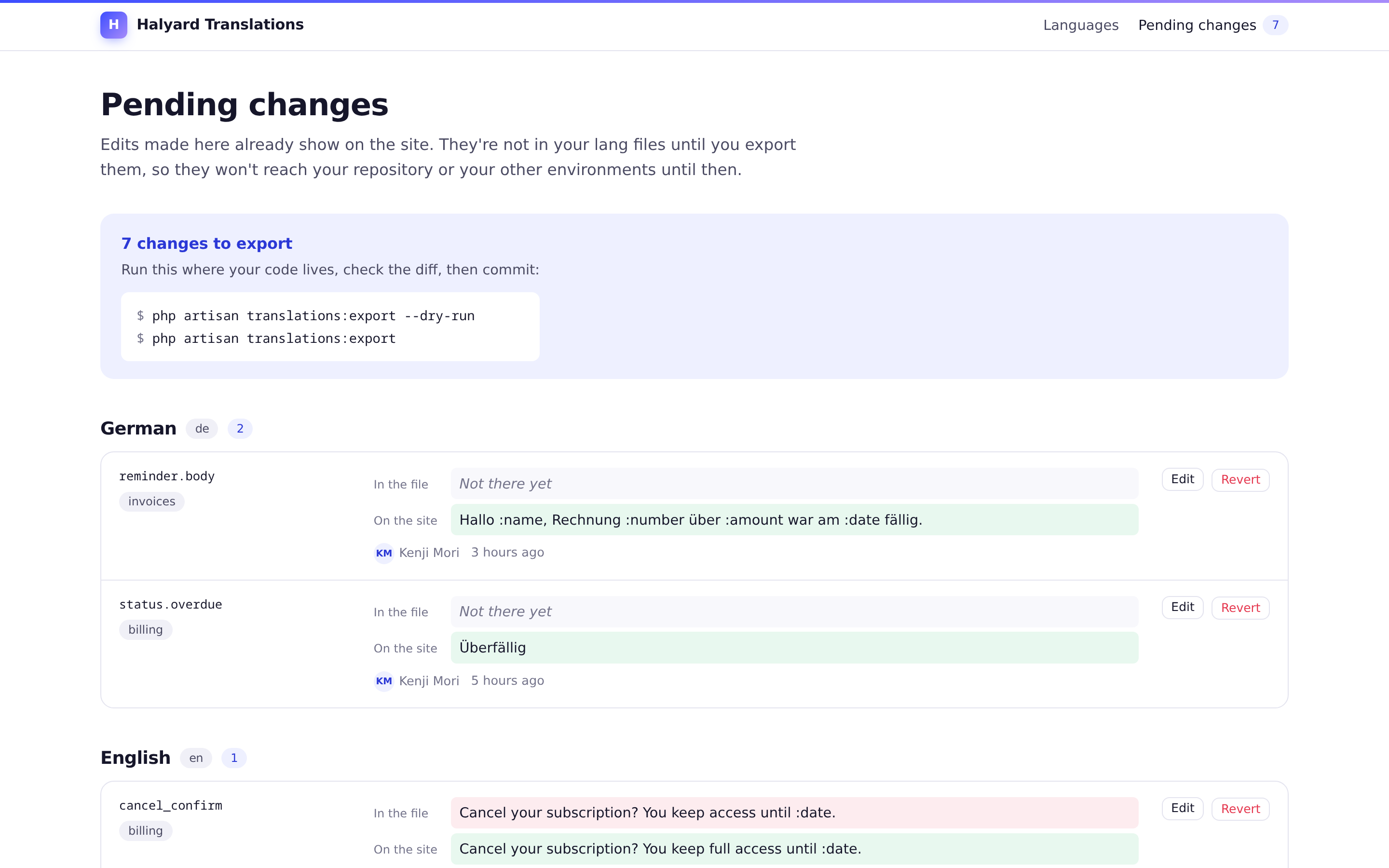Click the German change count badge '2'
1389x868 pixels.
coord(240,429)
